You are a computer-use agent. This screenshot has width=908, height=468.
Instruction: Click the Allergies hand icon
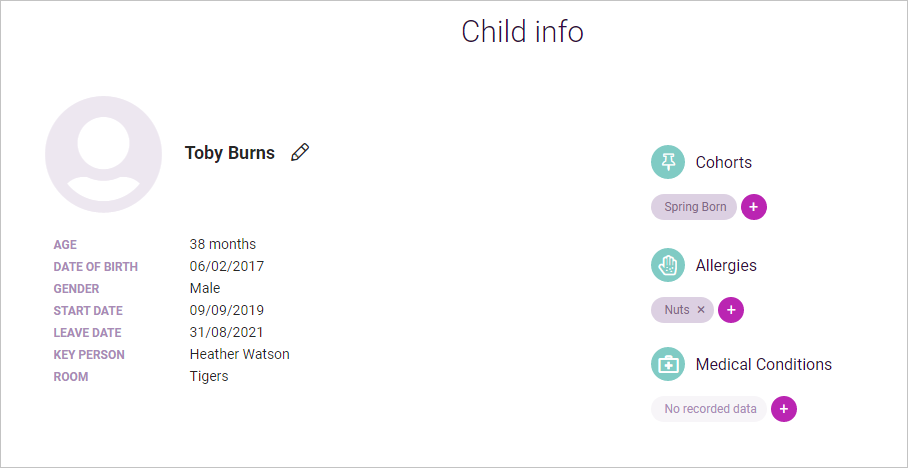(668, 265)
